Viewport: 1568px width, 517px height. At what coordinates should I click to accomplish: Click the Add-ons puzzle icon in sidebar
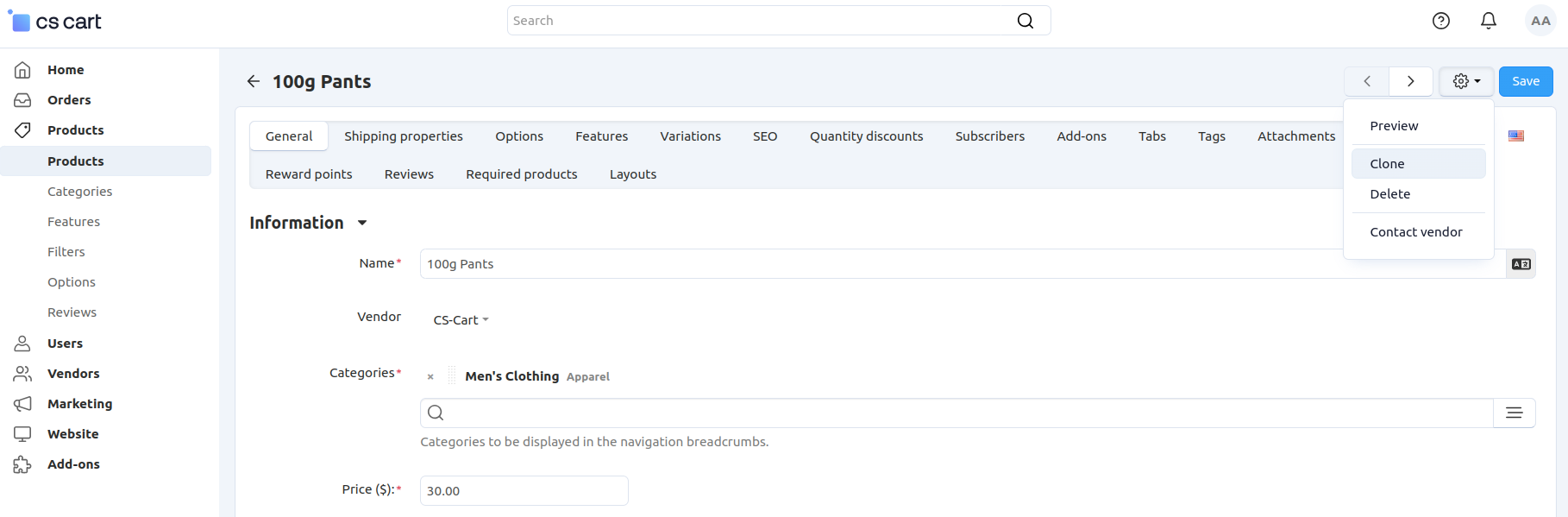pyautogui.click(x=22, y=464)
